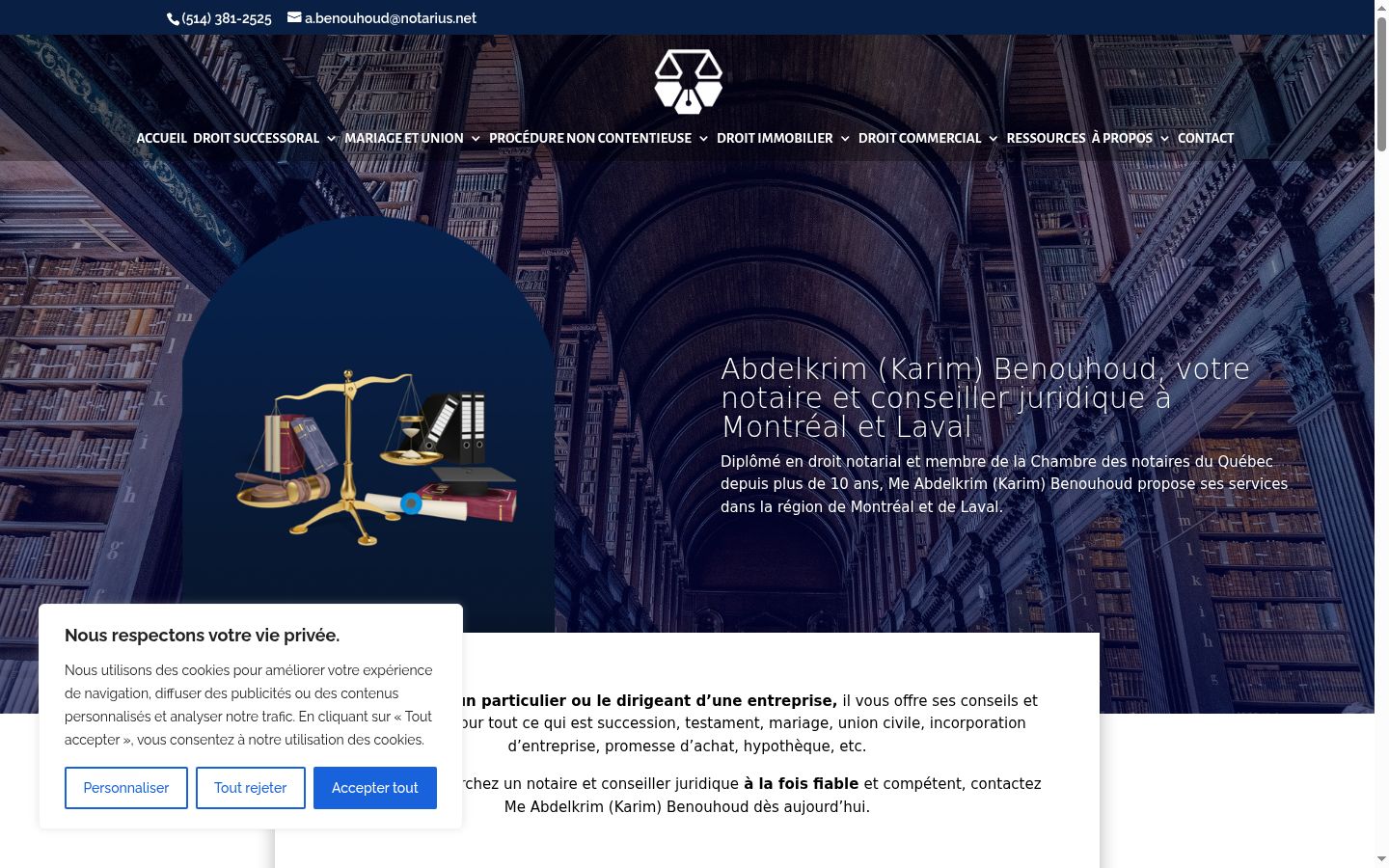The height and width of the screenshot is (868, 1389).
Task: Click the vertical page scrollbar thumb
Action: click(1381, 84)
